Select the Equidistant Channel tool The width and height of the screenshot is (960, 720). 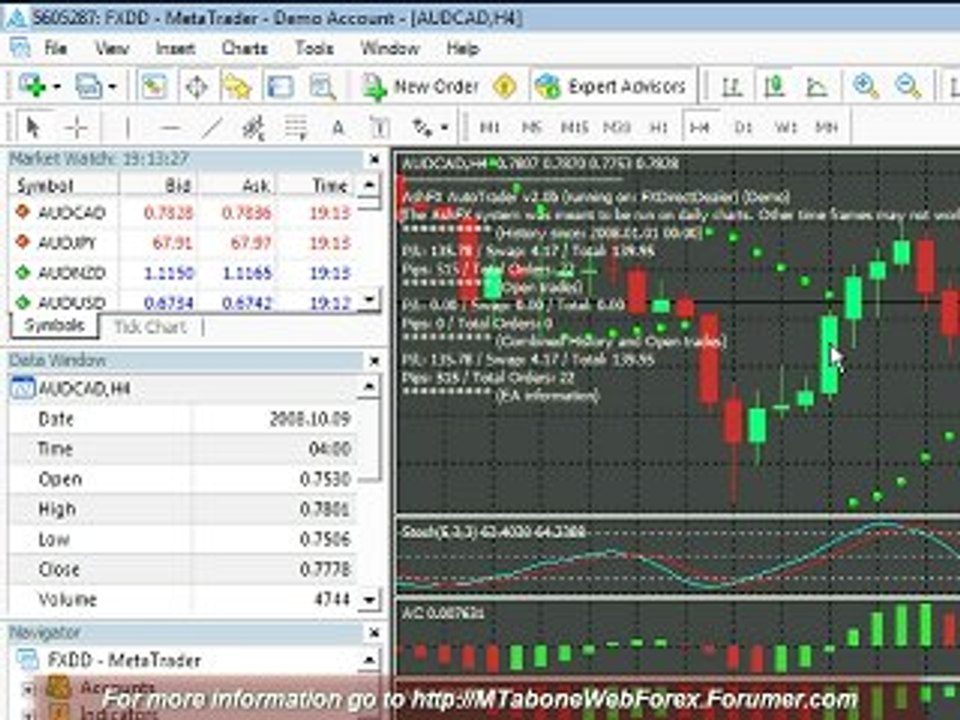click(x=253, y=127)
